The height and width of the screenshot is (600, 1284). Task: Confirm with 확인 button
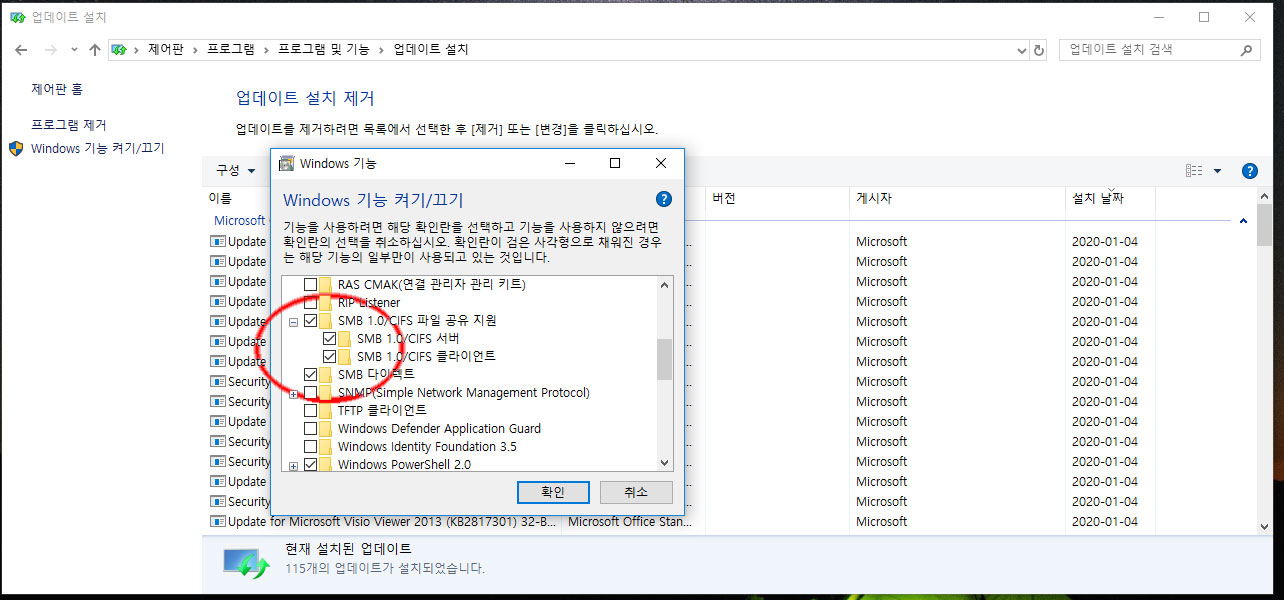[553, 492]
